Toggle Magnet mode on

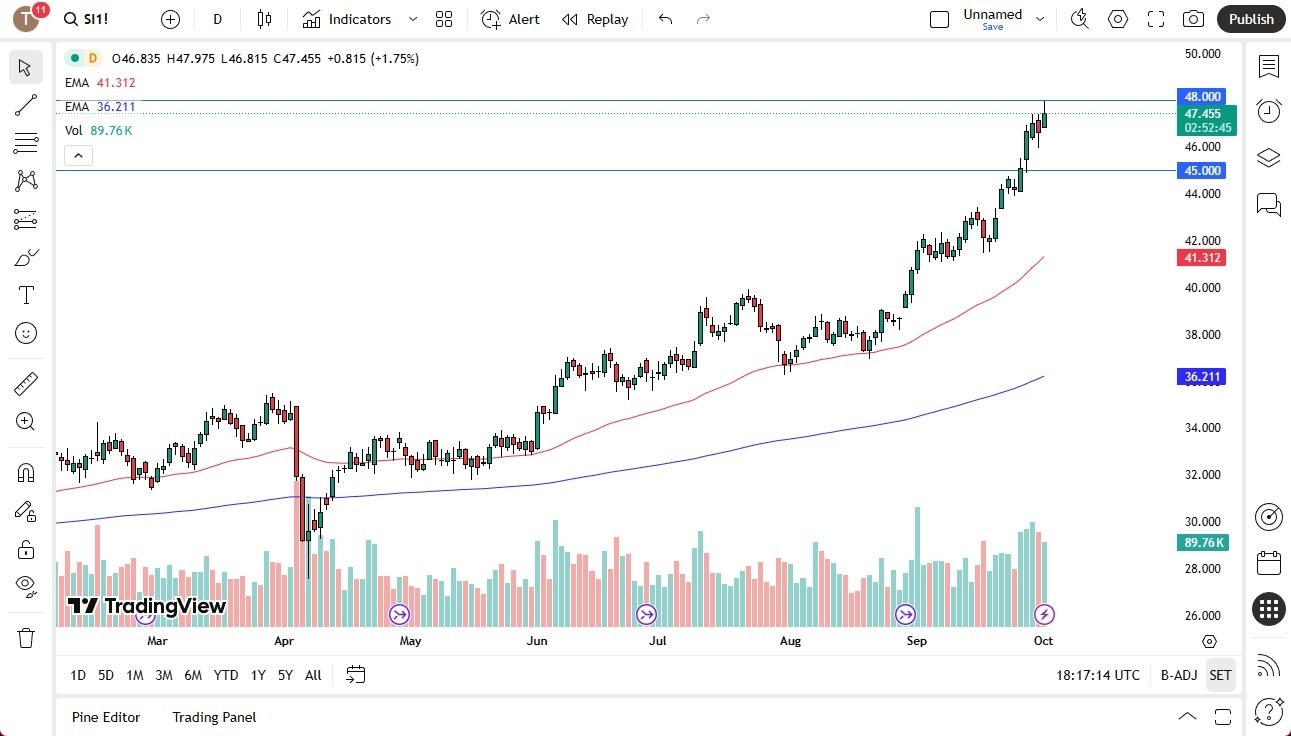26,472
